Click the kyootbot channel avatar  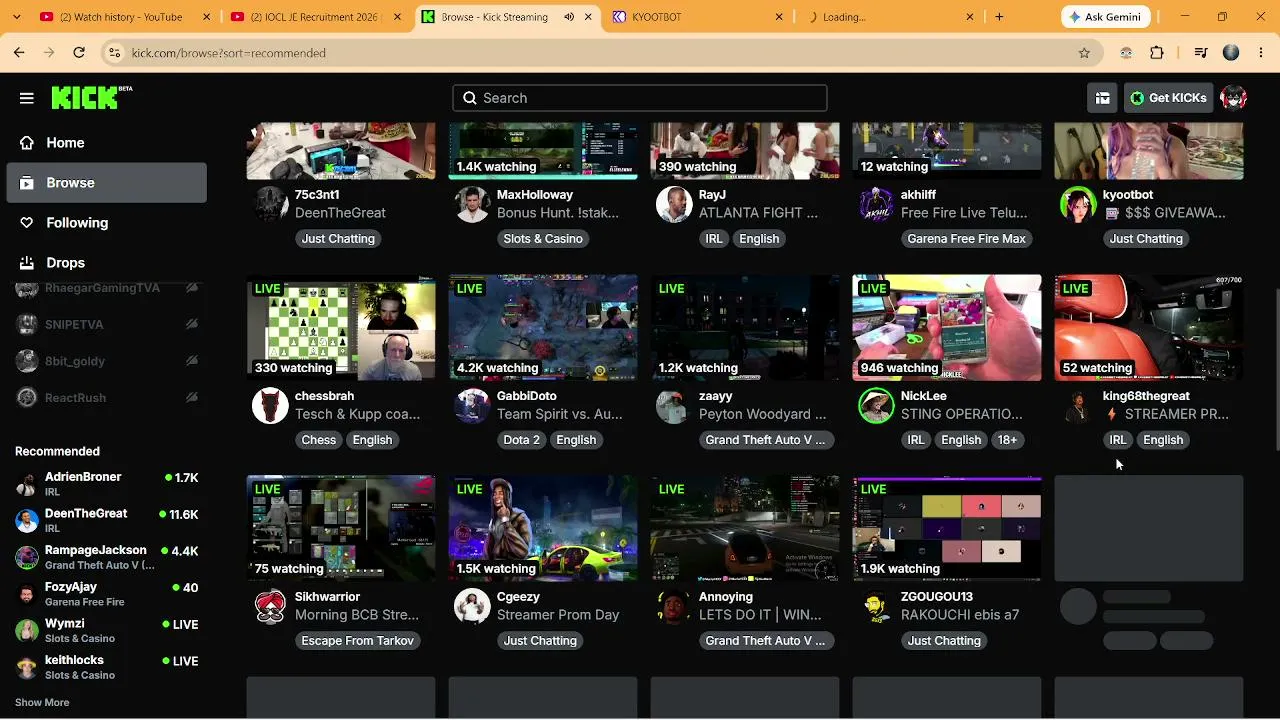coord(1078,205)
